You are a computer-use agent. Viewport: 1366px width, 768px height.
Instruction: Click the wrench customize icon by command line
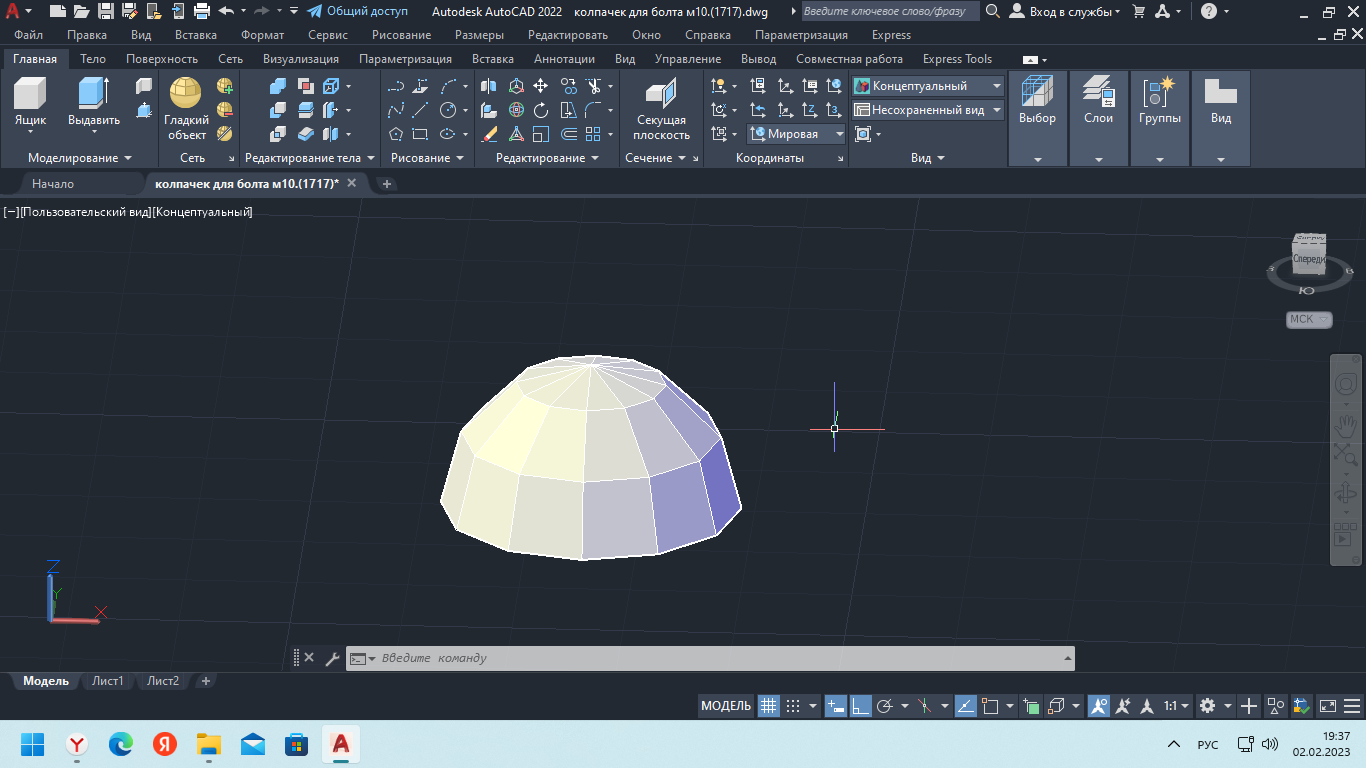(332, 658)
